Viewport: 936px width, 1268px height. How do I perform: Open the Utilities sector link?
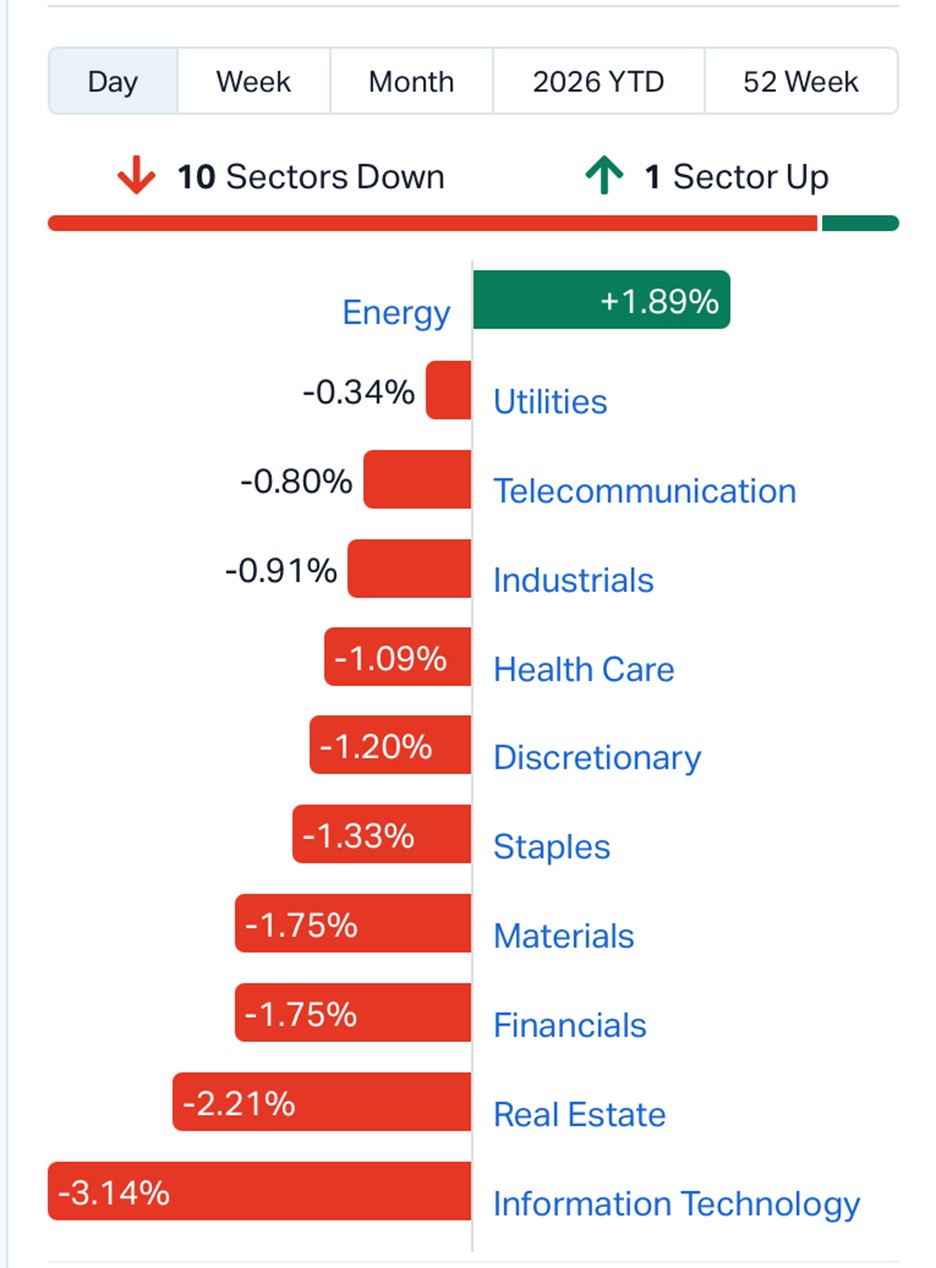point(550,402)
